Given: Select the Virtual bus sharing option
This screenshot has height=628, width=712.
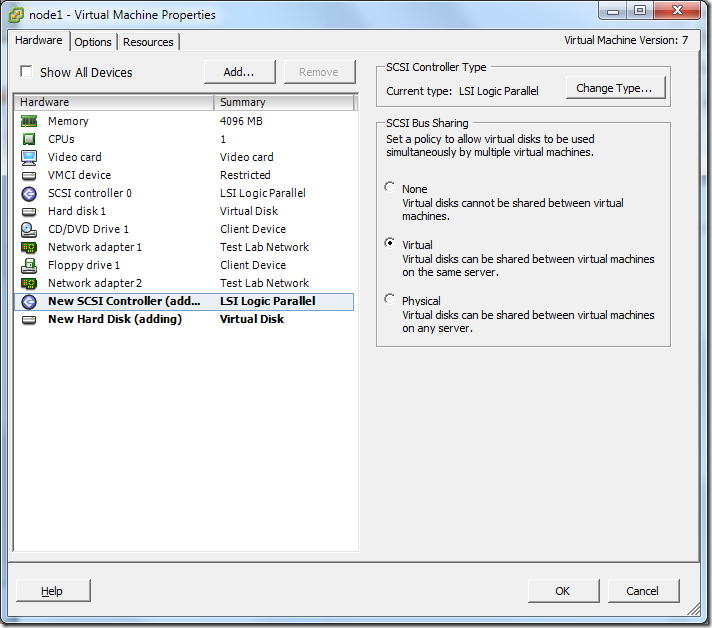Looking at the screenshot, I should [390, 243].
